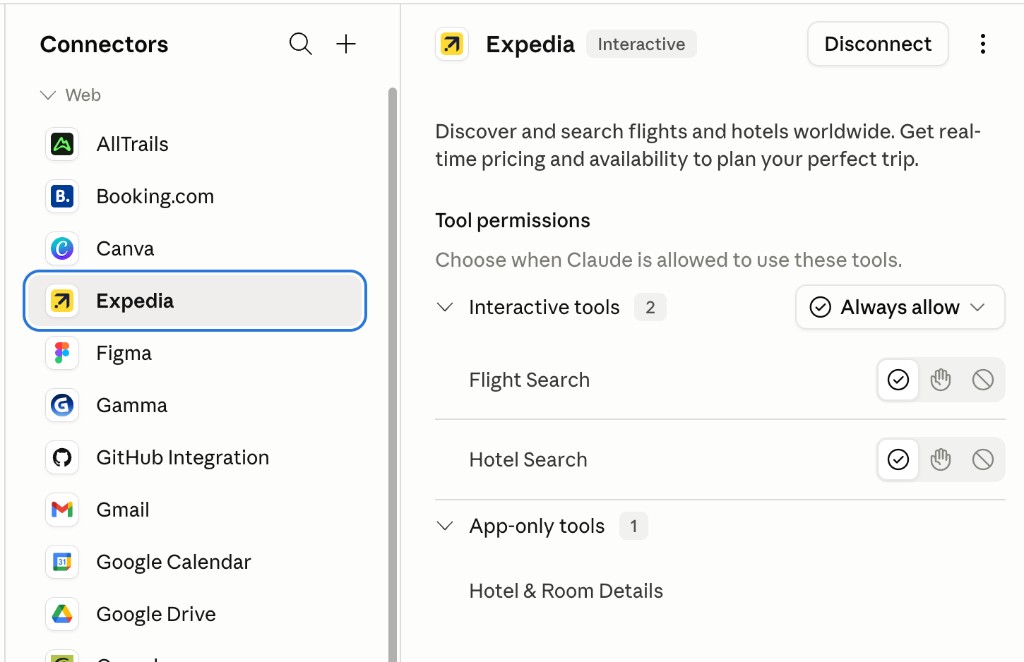Click the Hotel & Room Details tool
The image size is (1024, 662).
pyautogui.click(x=566, y=591)
